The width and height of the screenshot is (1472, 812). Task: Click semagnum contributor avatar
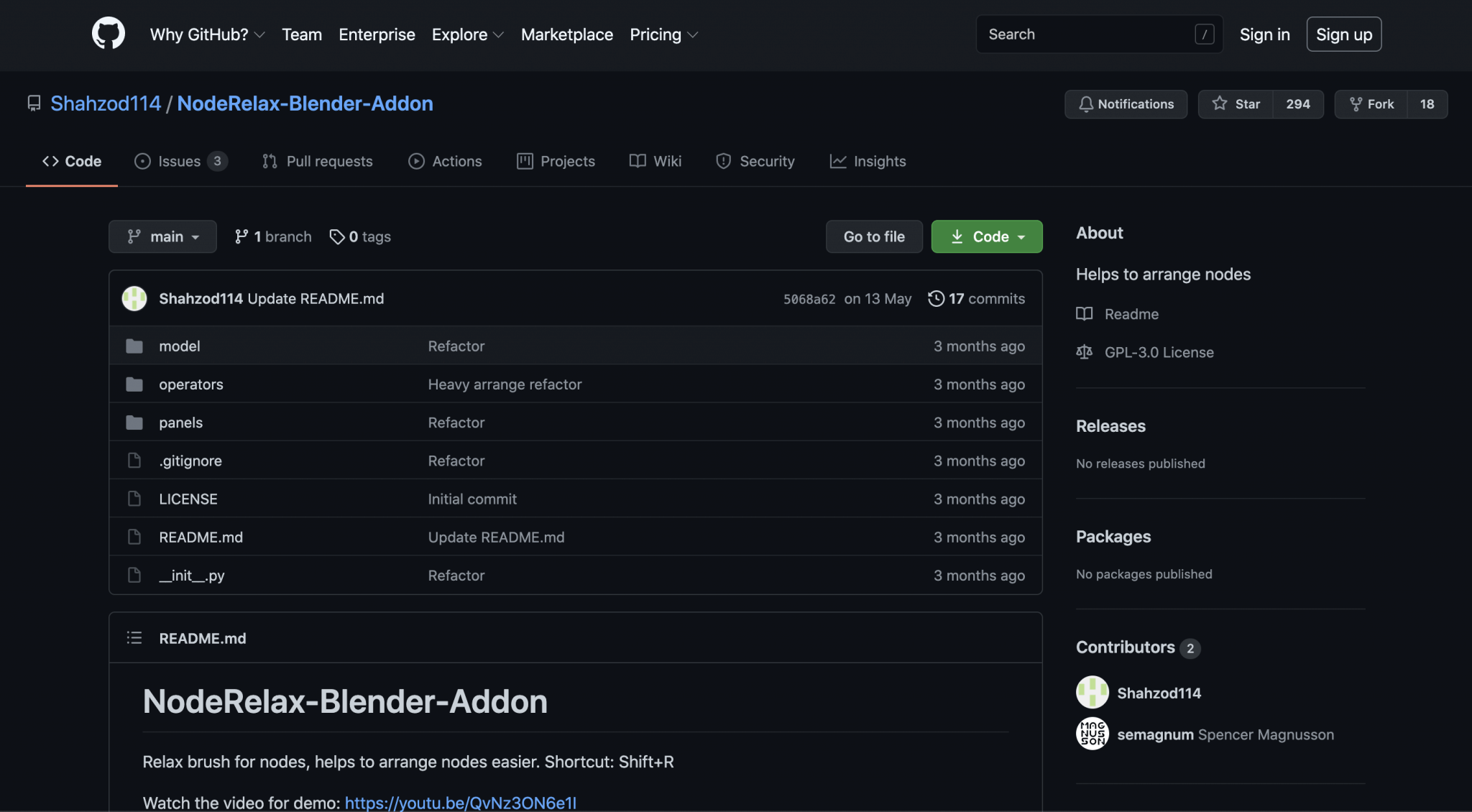[x=1092, y=734]
